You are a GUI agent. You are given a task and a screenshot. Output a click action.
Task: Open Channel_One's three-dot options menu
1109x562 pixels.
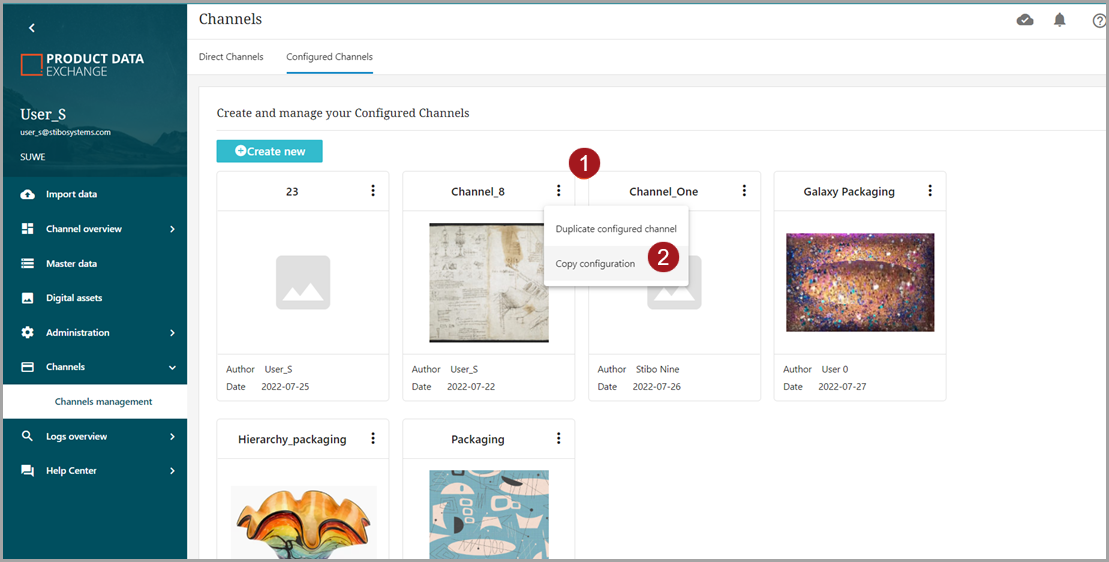[744, 191]
